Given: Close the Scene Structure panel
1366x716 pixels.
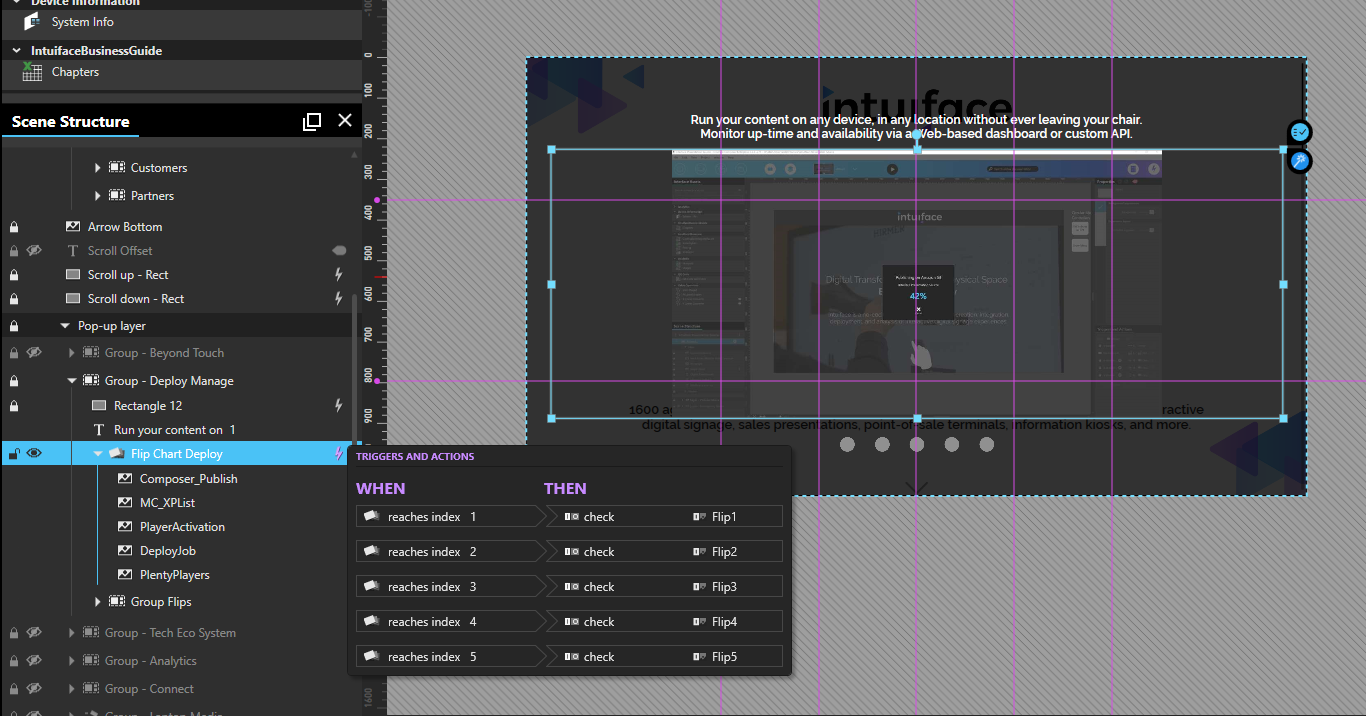Looking at the screenshot, I should click(x=345, y=120).
